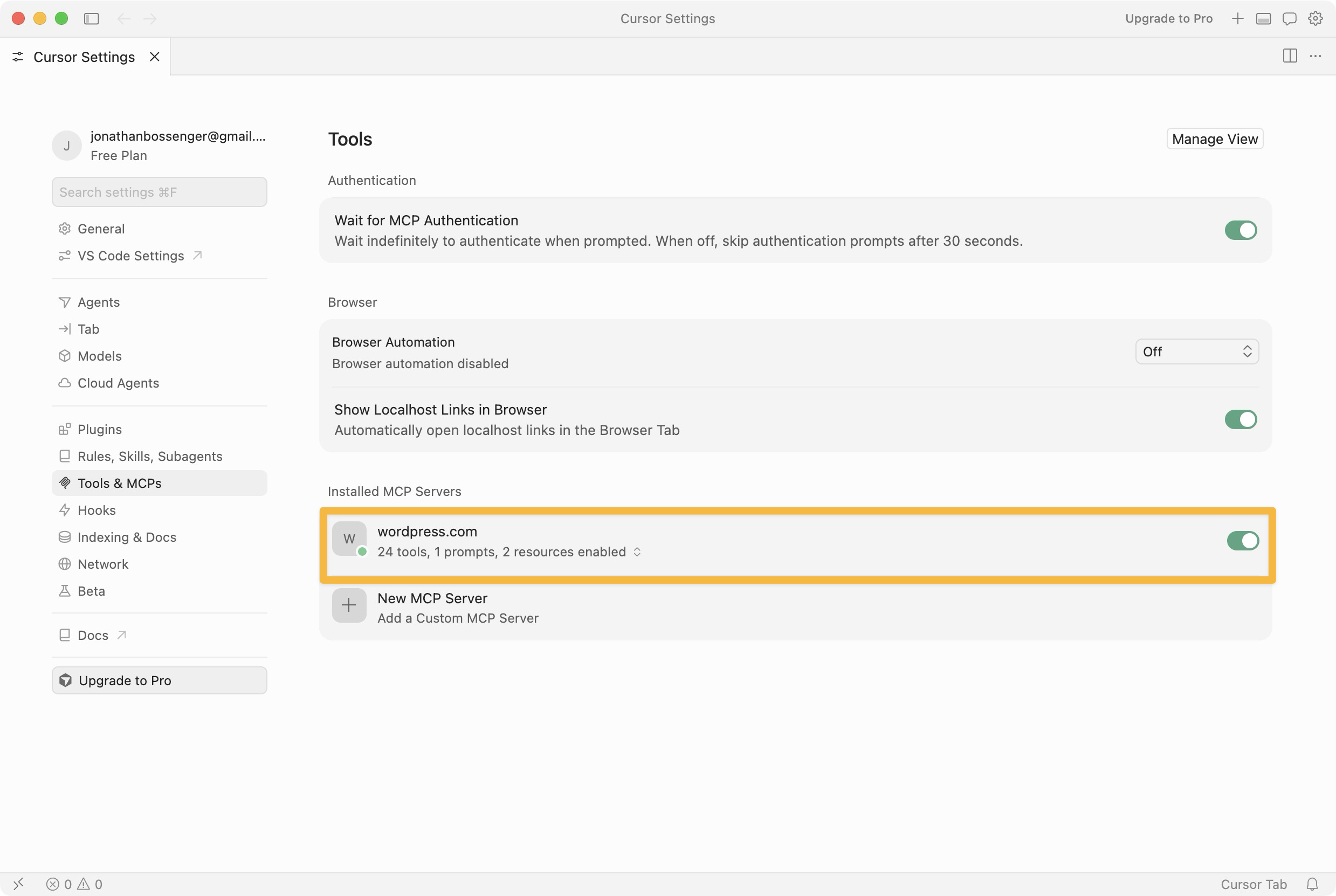This screenshot has height=896, width=1336.
Task: Click the jonathanbossenger@gmail account email
Action: coord(178,136)
